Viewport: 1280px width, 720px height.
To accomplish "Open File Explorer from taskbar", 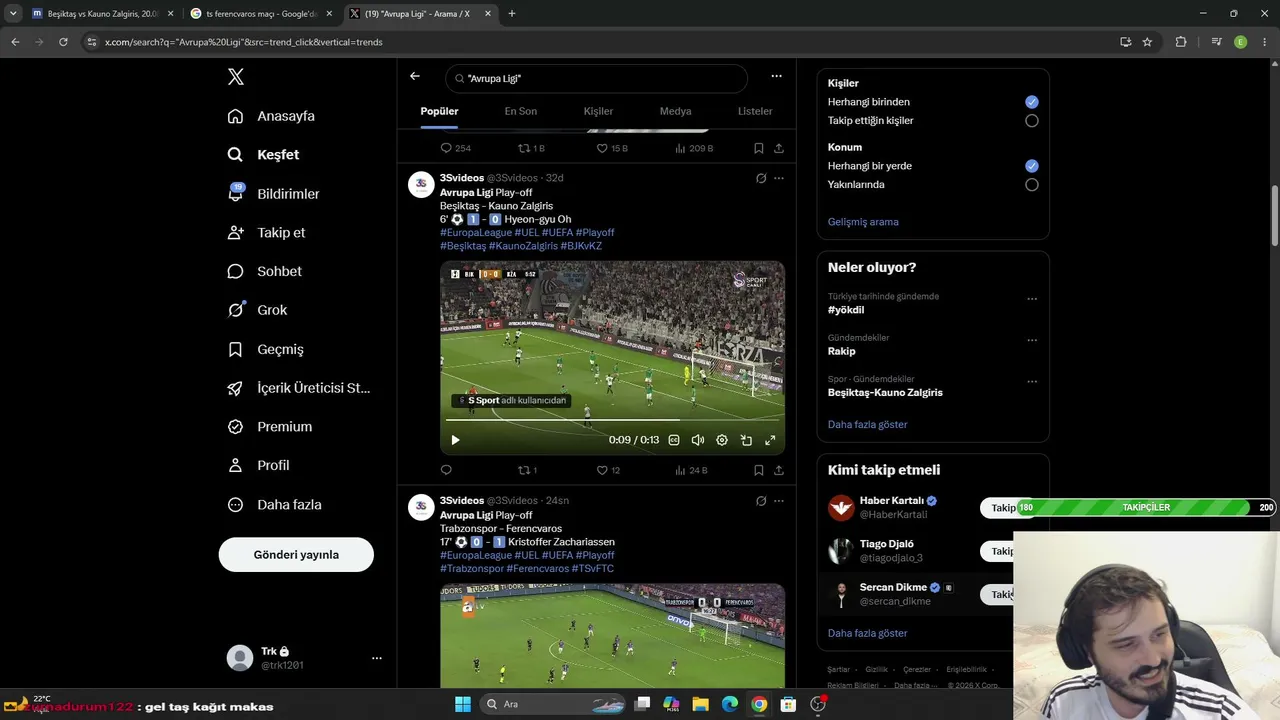I will (x=701, y=704).
